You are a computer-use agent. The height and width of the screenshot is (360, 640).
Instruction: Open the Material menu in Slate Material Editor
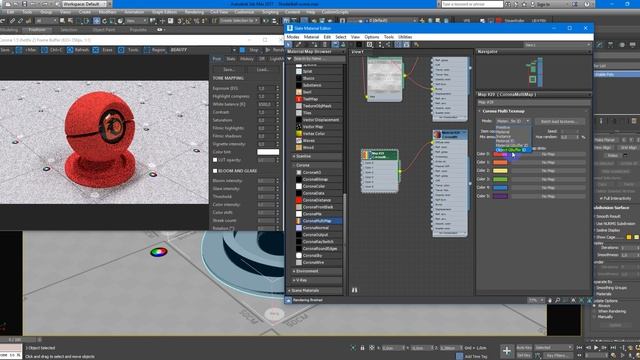(311, 37)
